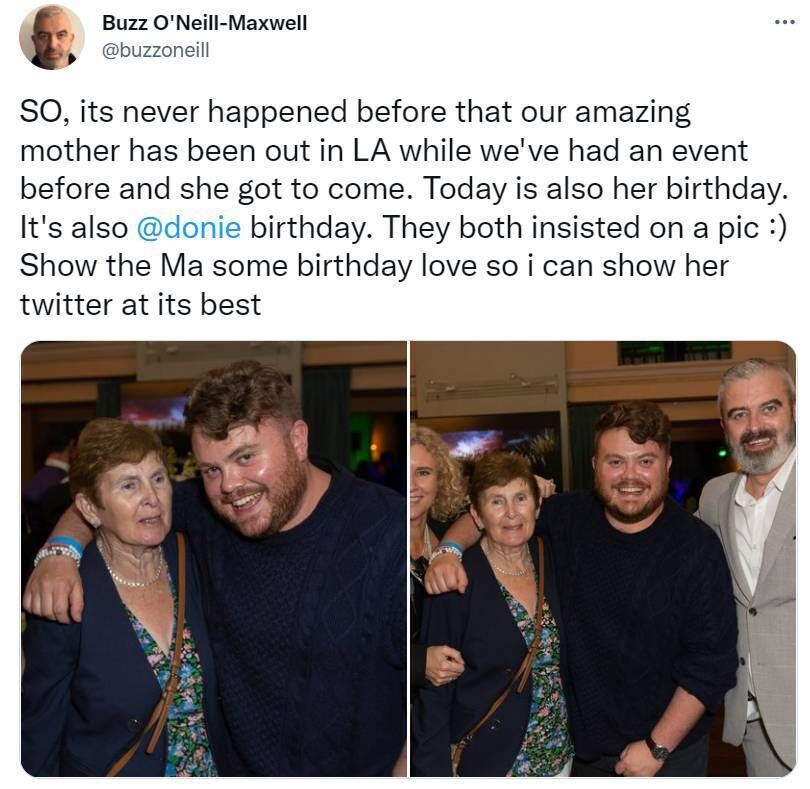Open the right photo with the gray-suited man
The image size is (810, 789).
[x=603, y=559]
